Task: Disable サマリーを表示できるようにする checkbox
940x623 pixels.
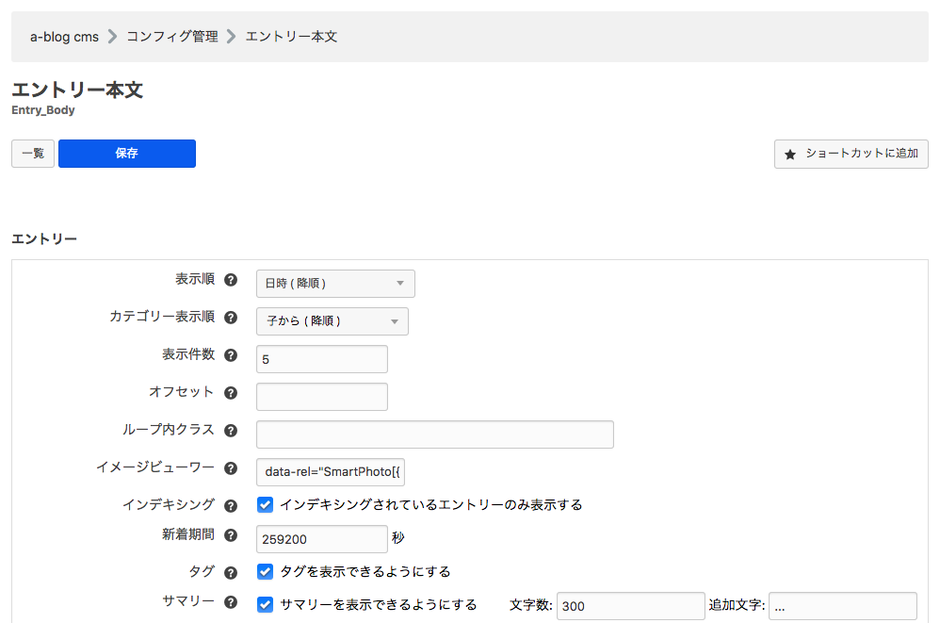Action: (265, 605)
